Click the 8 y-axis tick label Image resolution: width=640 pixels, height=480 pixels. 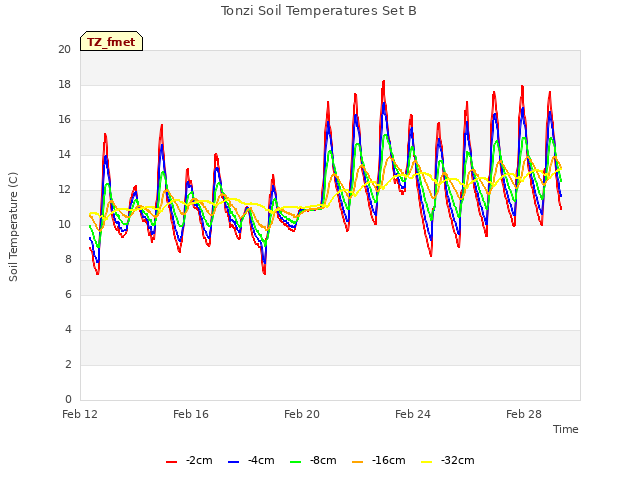(x=68, y=260)
